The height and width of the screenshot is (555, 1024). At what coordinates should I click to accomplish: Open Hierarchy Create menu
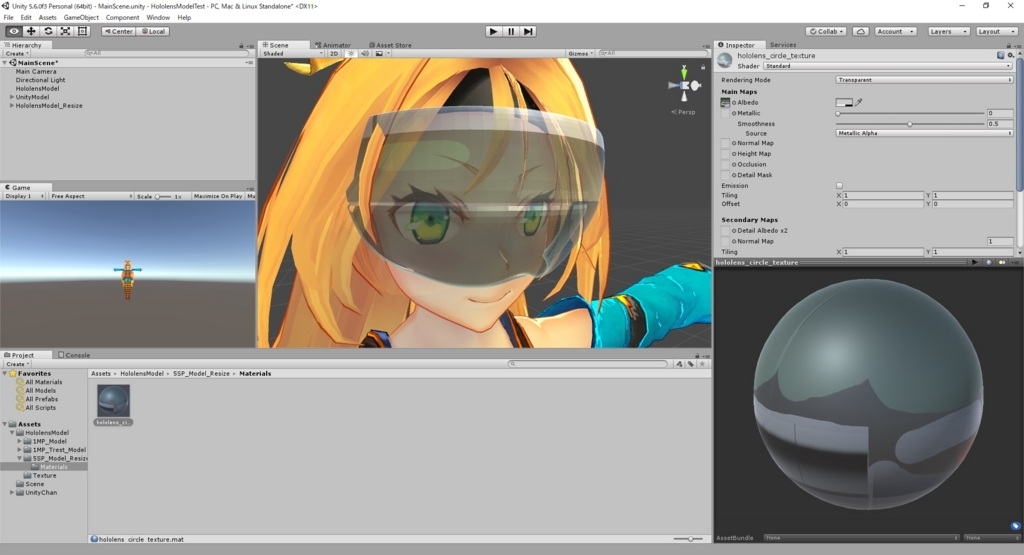(16, 54)
